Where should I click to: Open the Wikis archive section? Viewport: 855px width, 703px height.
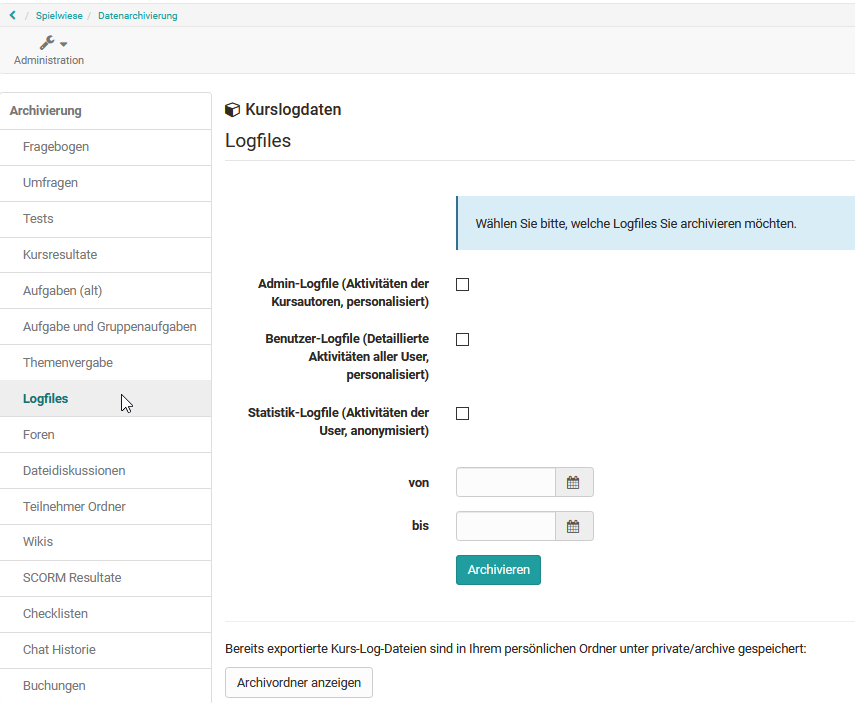pos(39,542)
